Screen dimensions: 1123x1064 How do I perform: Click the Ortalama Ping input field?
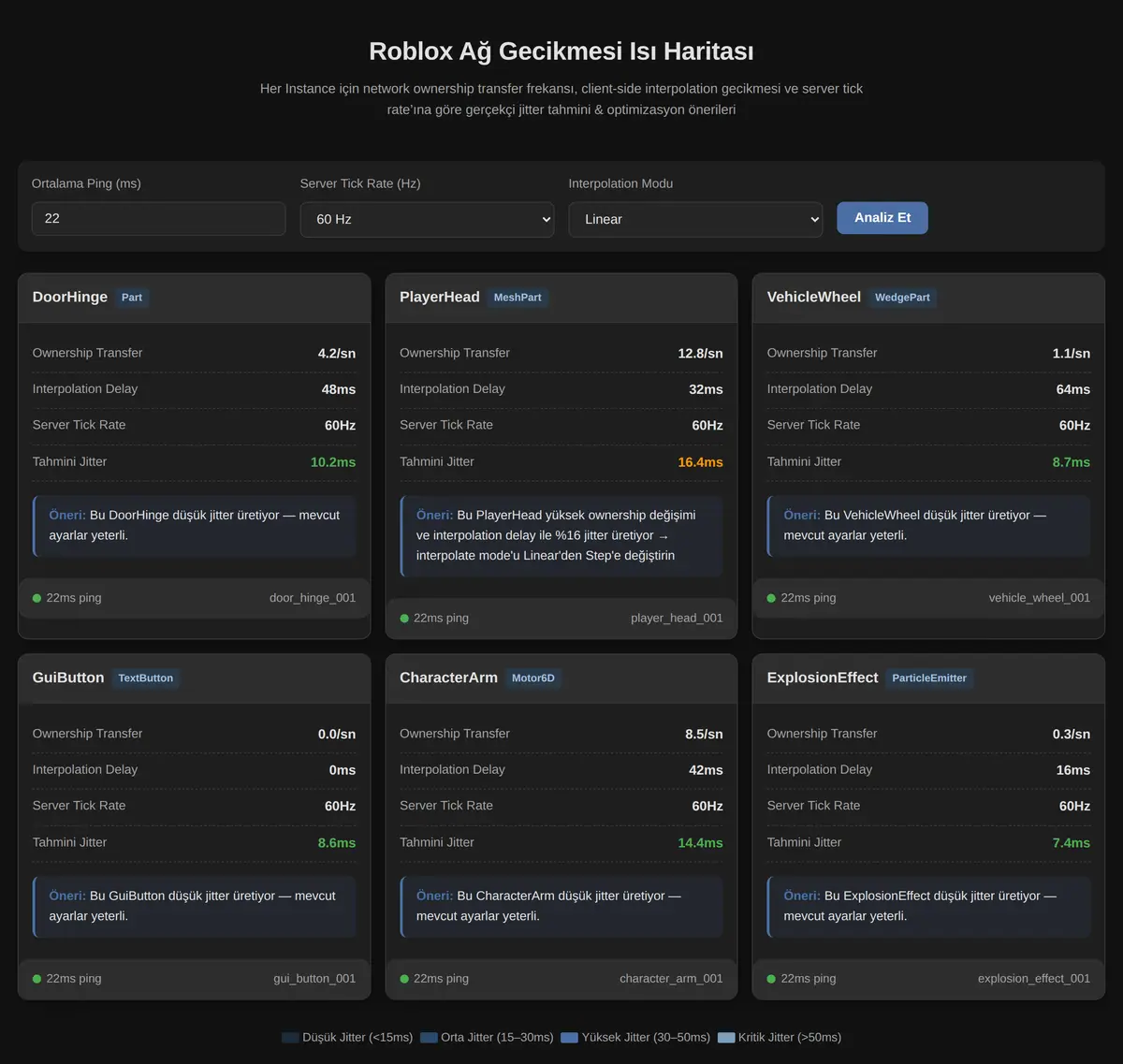click(x=158, y=219)
